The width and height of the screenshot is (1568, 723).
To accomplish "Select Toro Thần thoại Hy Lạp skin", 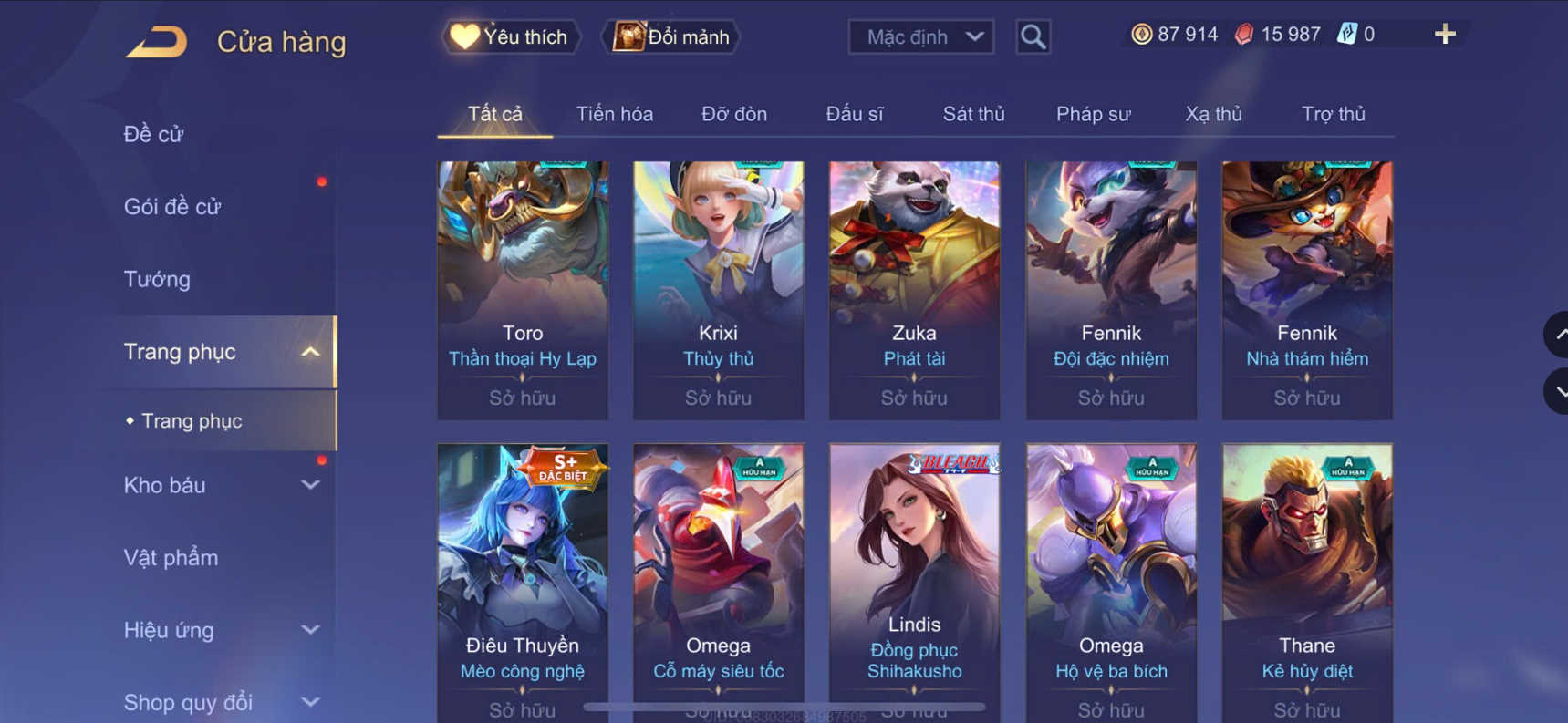I will (523, 291).
